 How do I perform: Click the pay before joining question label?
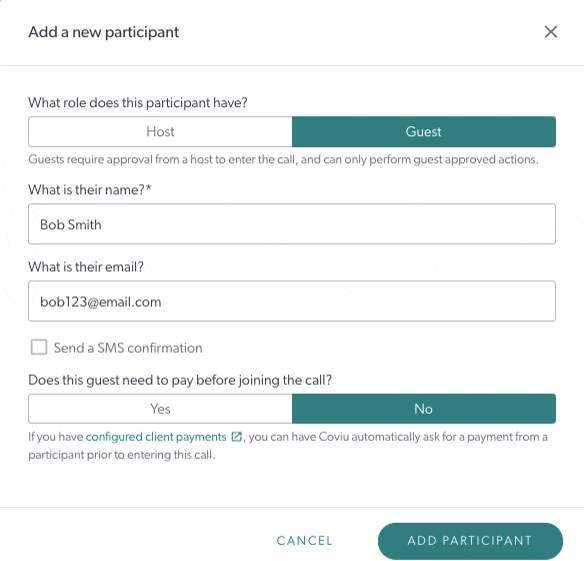click(180, 380)
